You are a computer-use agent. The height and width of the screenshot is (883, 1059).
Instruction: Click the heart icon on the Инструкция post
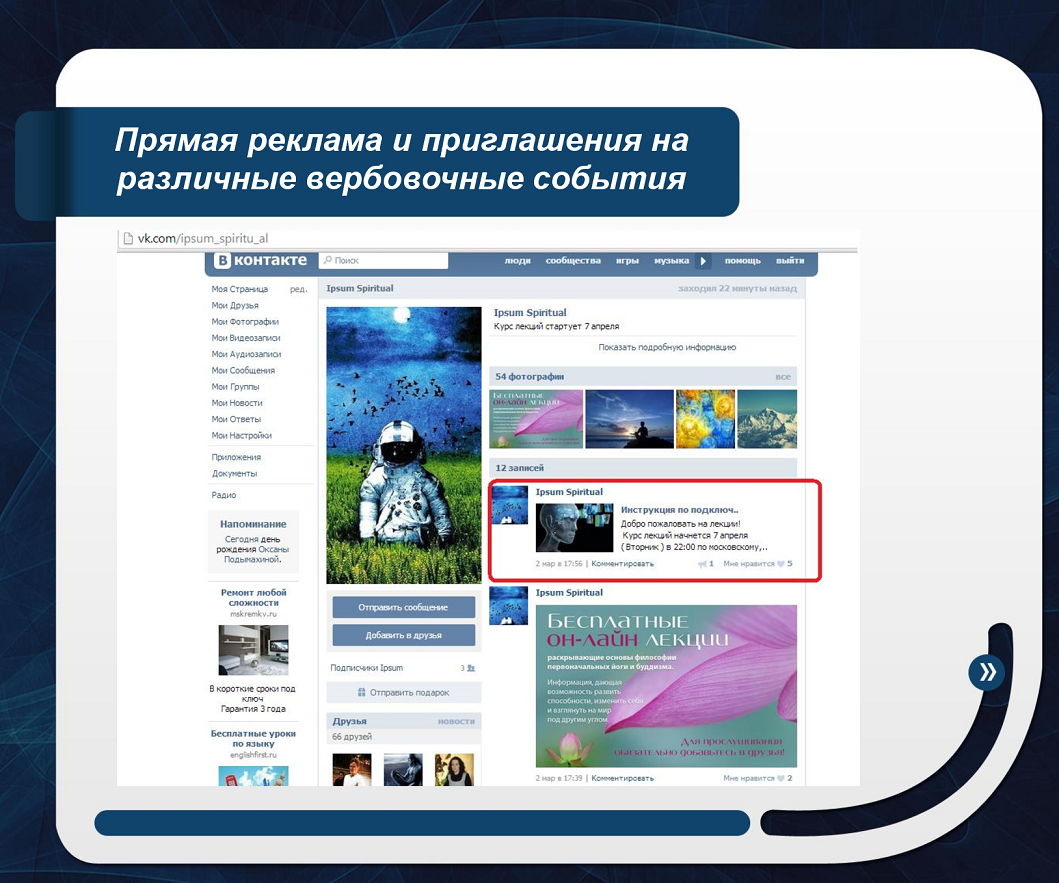tap(781, 563)
